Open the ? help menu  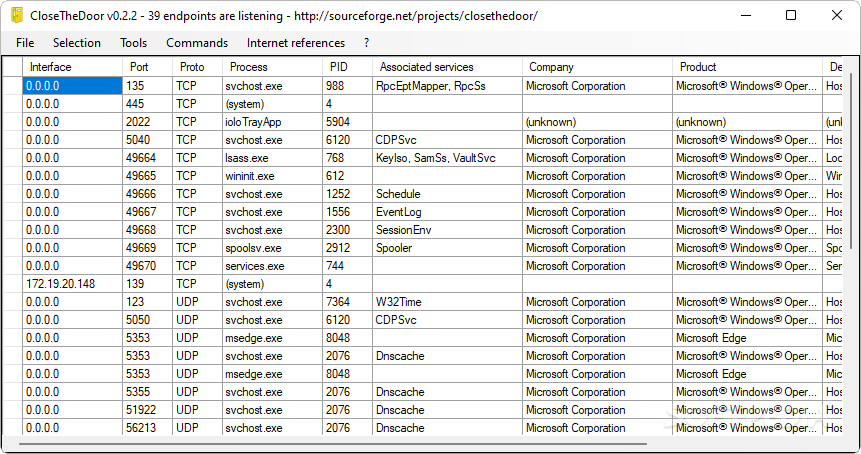click(366, 43)
